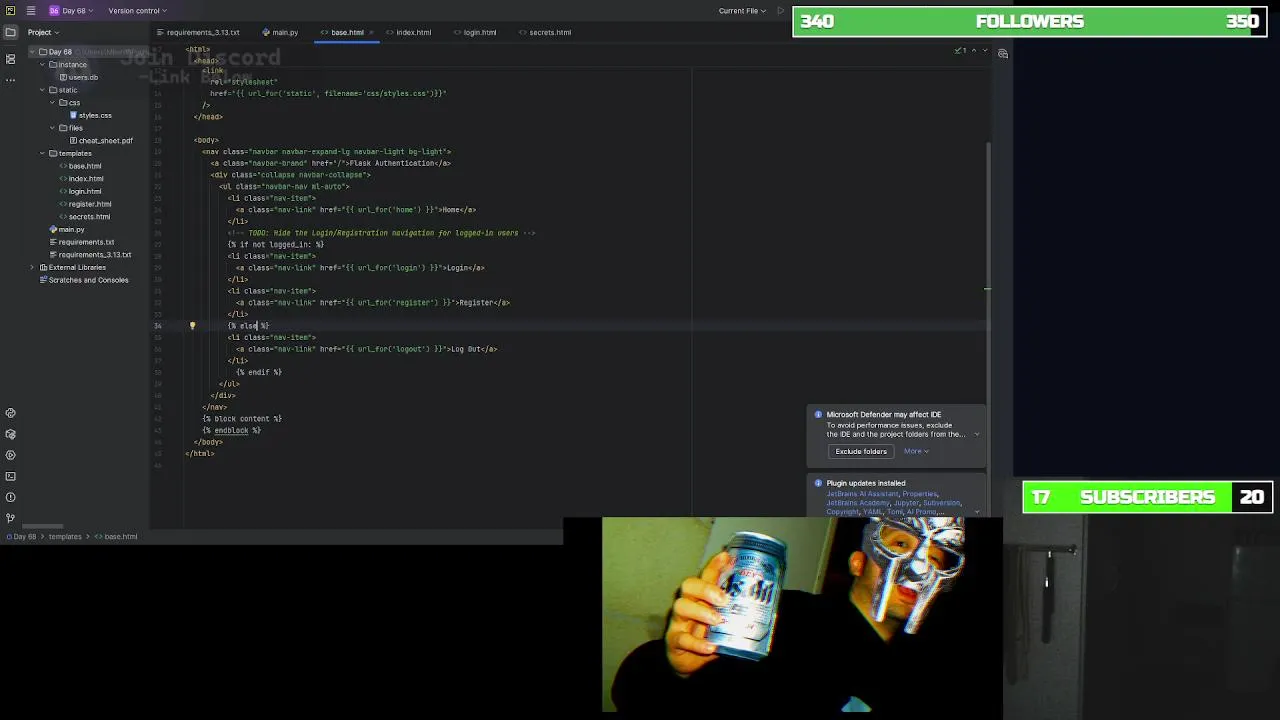Collapse the css folder

coord(51,102)
